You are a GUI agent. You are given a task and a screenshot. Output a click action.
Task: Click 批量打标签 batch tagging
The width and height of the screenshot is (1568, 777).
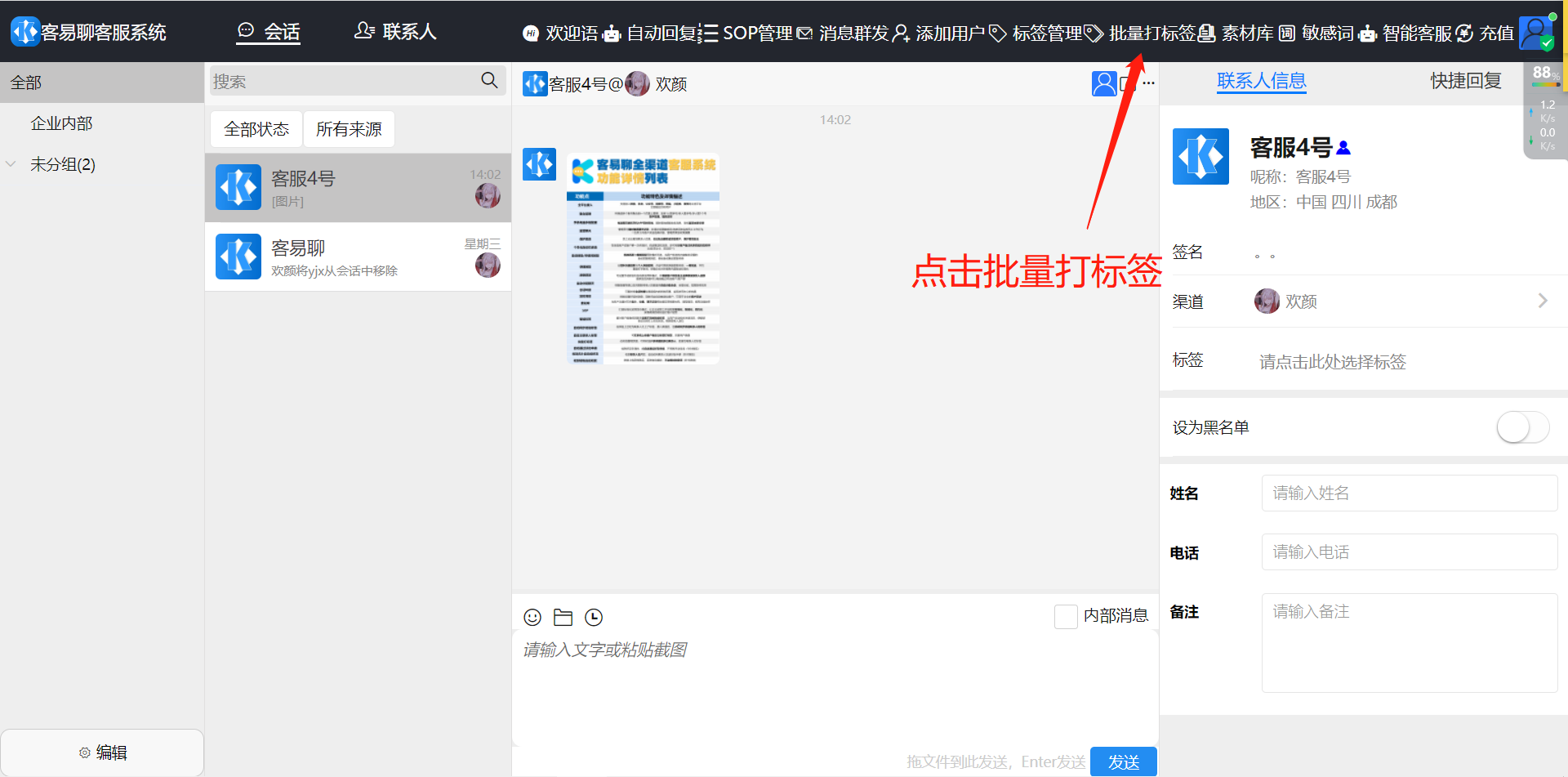tap(1139, 33)
